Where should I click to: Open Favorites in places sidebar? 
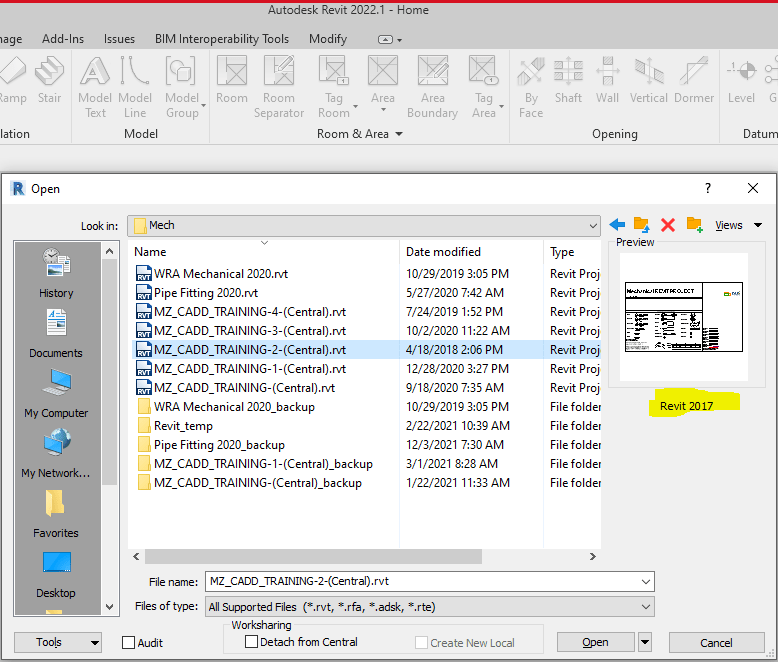coord(56,514)
